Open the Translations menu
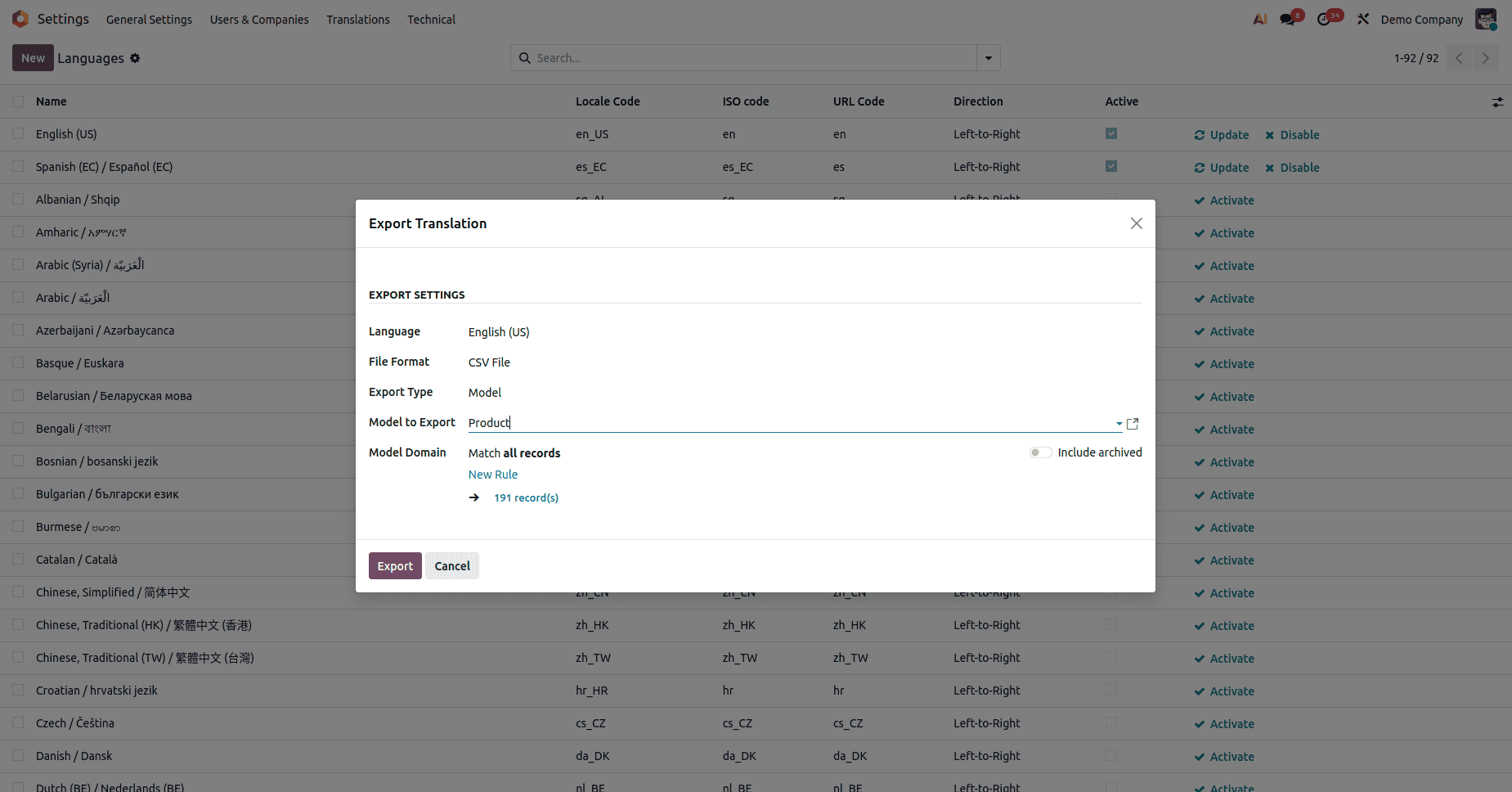This screenshot has width=1512, height=792. 357,19
